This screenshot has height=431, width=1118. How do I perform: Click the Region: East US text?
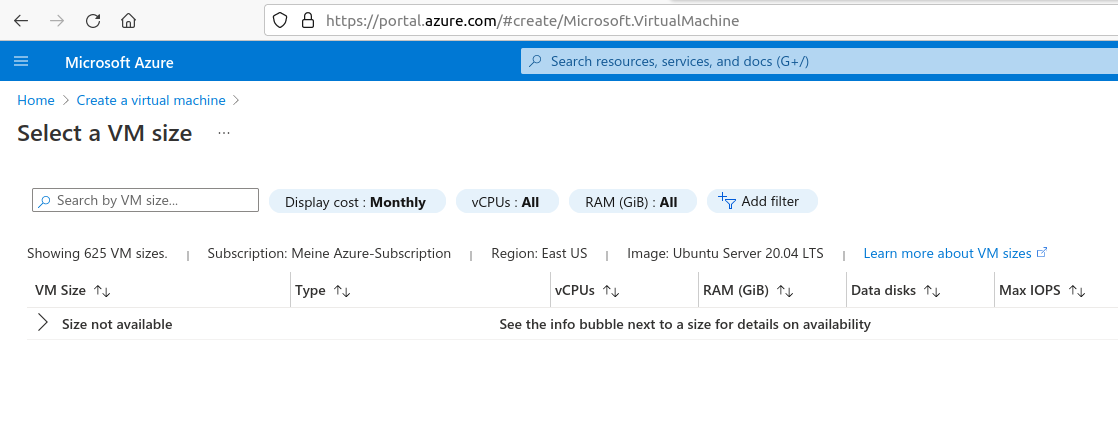[x=539, y=253]
